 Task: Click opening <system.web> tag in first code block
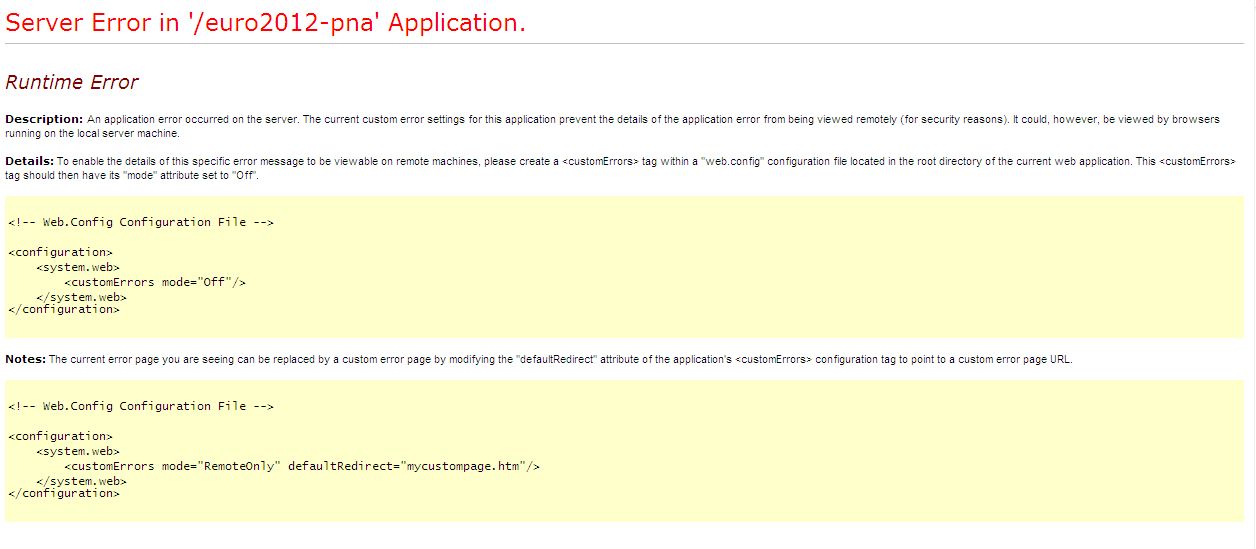[78, 267]
